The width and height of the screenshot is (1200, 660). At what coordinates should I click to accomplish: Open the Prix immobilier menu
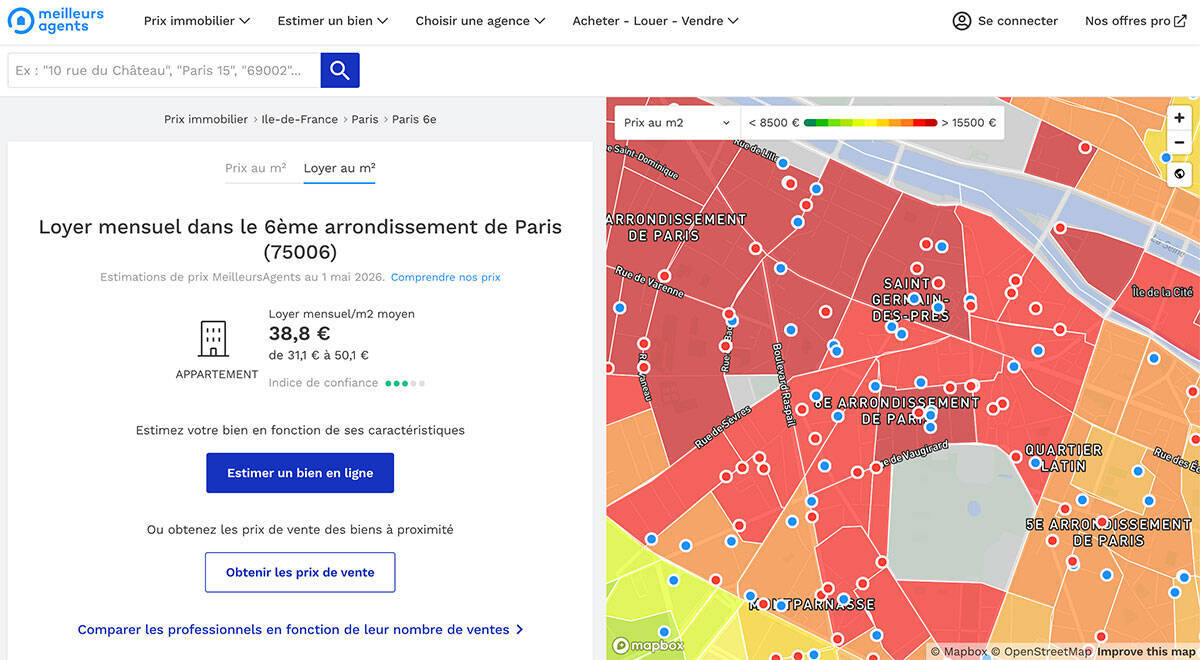pyautogui.click(x=197, y=21)
